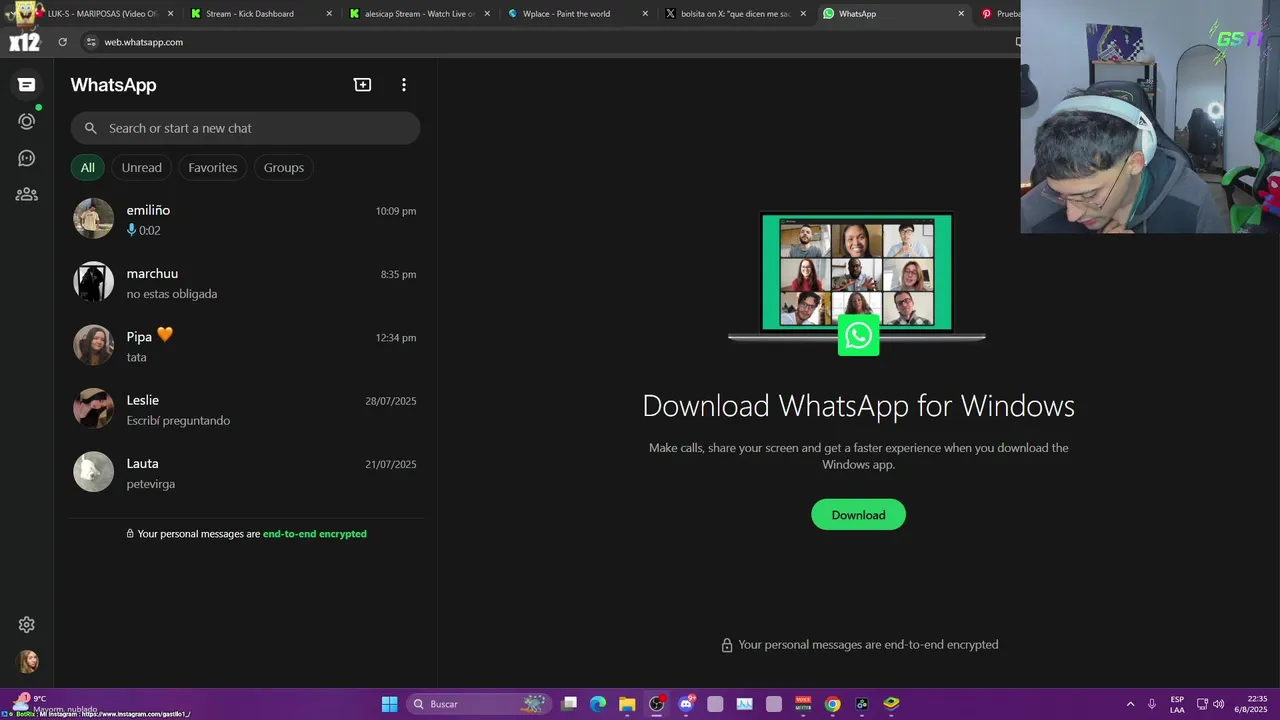
Task: Open Discord from the taskbar
Action: pos(686,704)
